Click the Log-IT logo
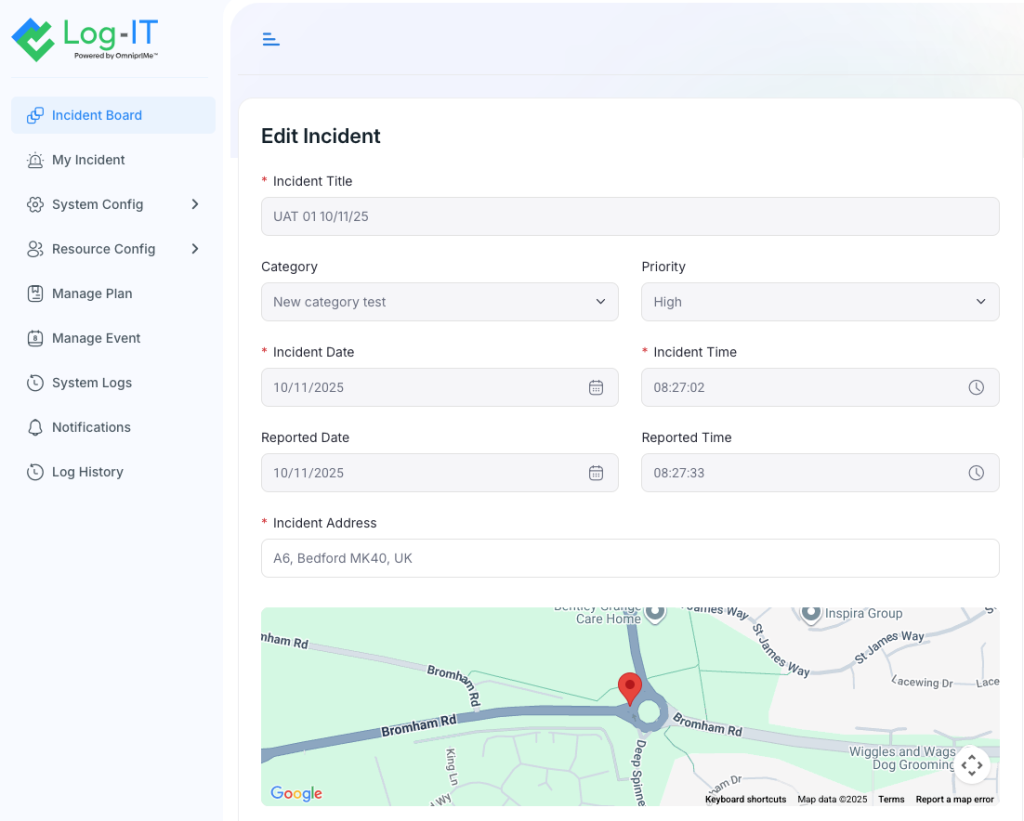 coord(83,39)
